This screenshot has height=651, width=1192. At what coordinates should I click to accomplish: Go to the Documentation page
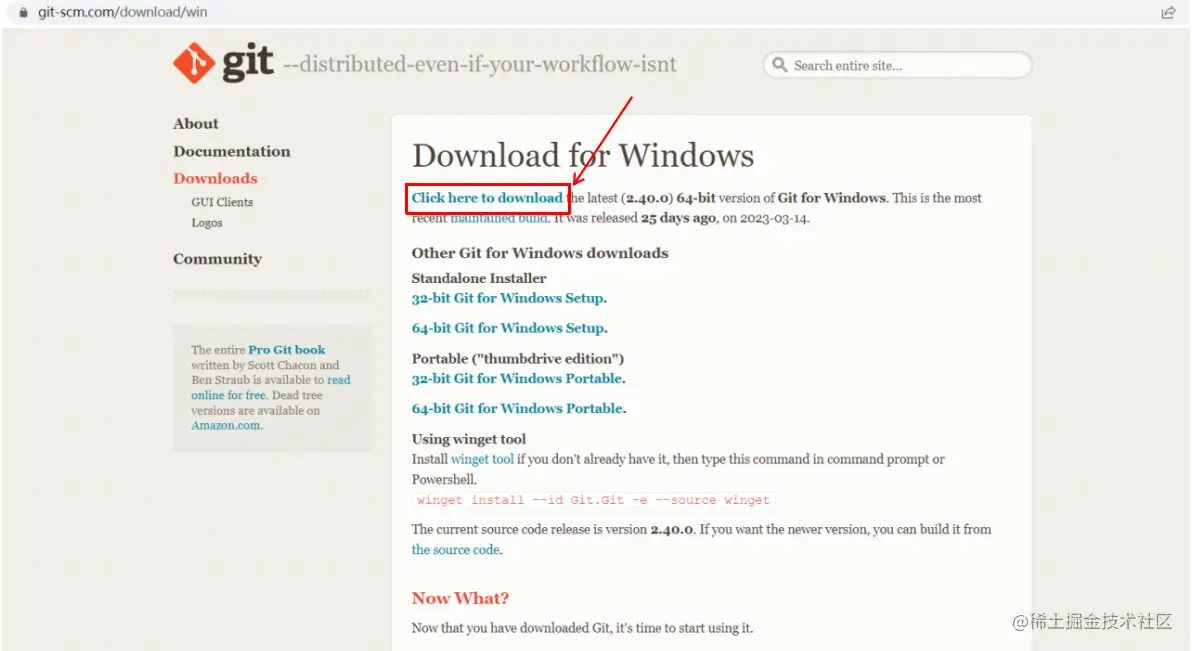(x=231, y=151)
